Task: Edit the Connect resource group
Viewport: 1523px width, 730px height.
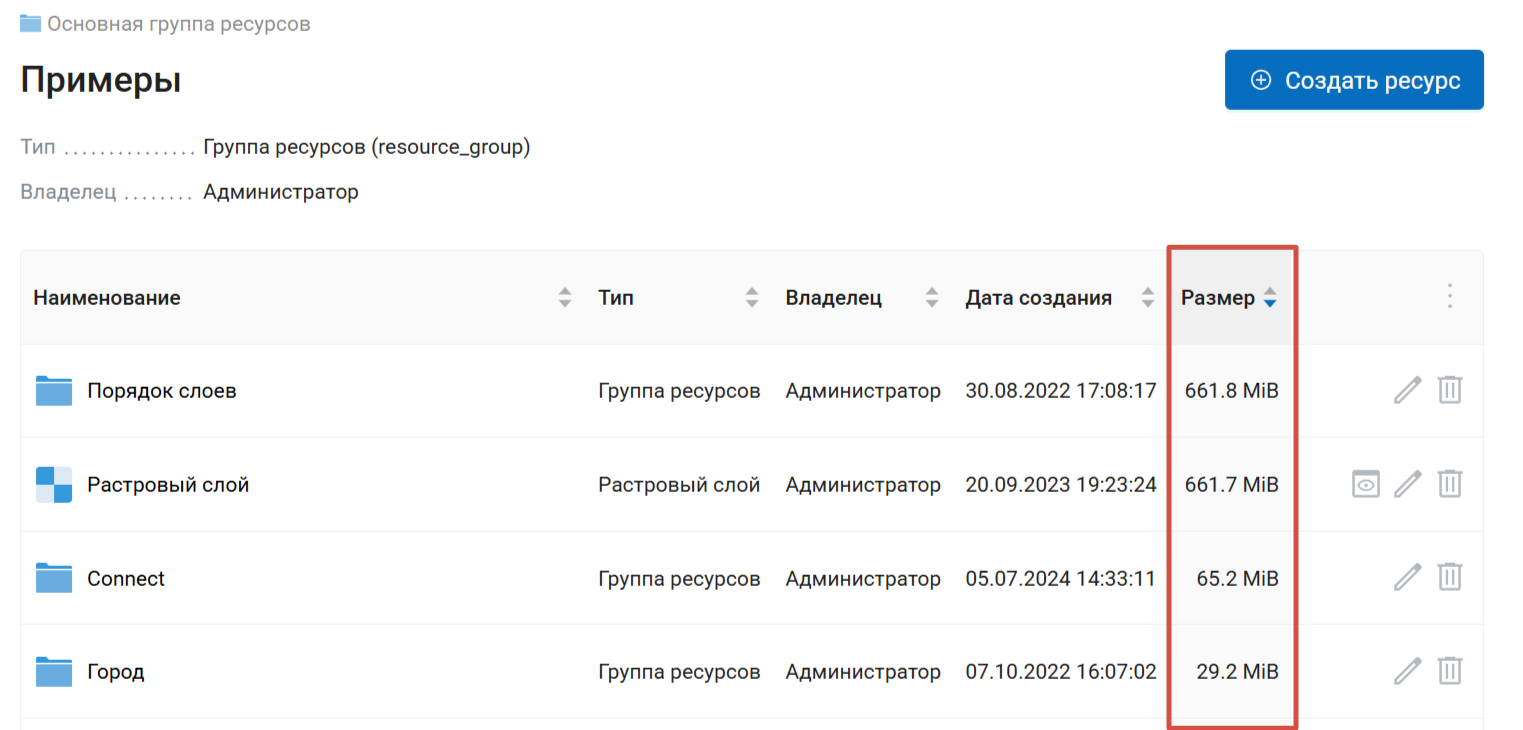Action: click(1407, 577)
